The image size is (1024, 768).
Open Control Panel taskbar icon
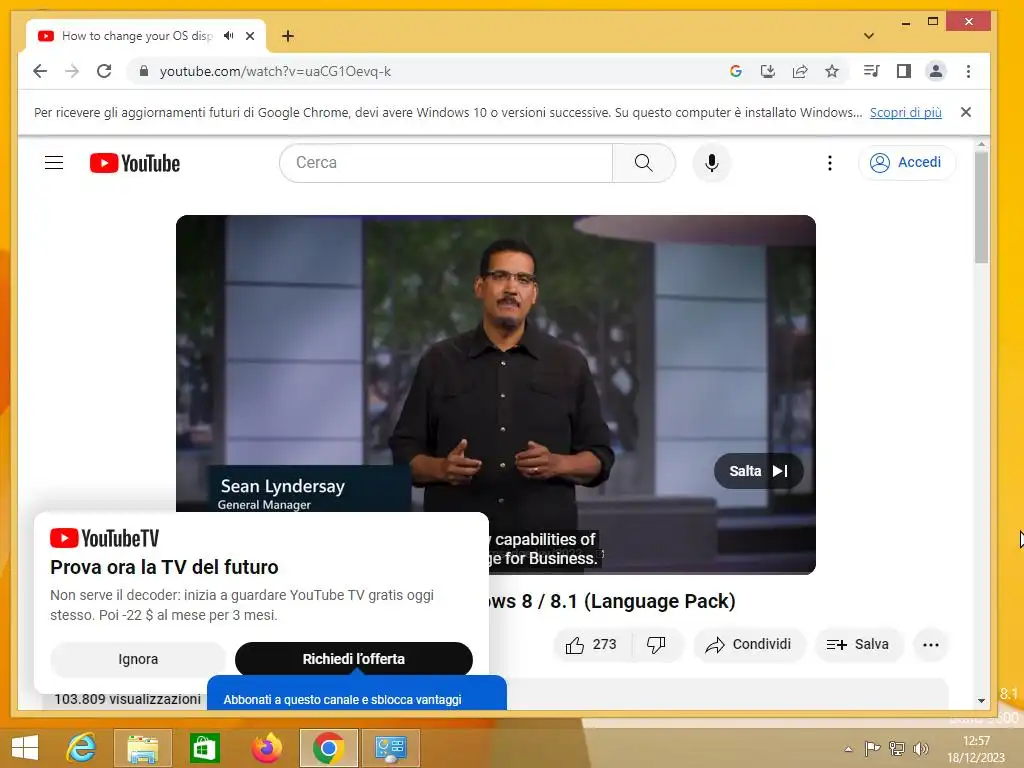pyautogui.click(x=391, y=748)
